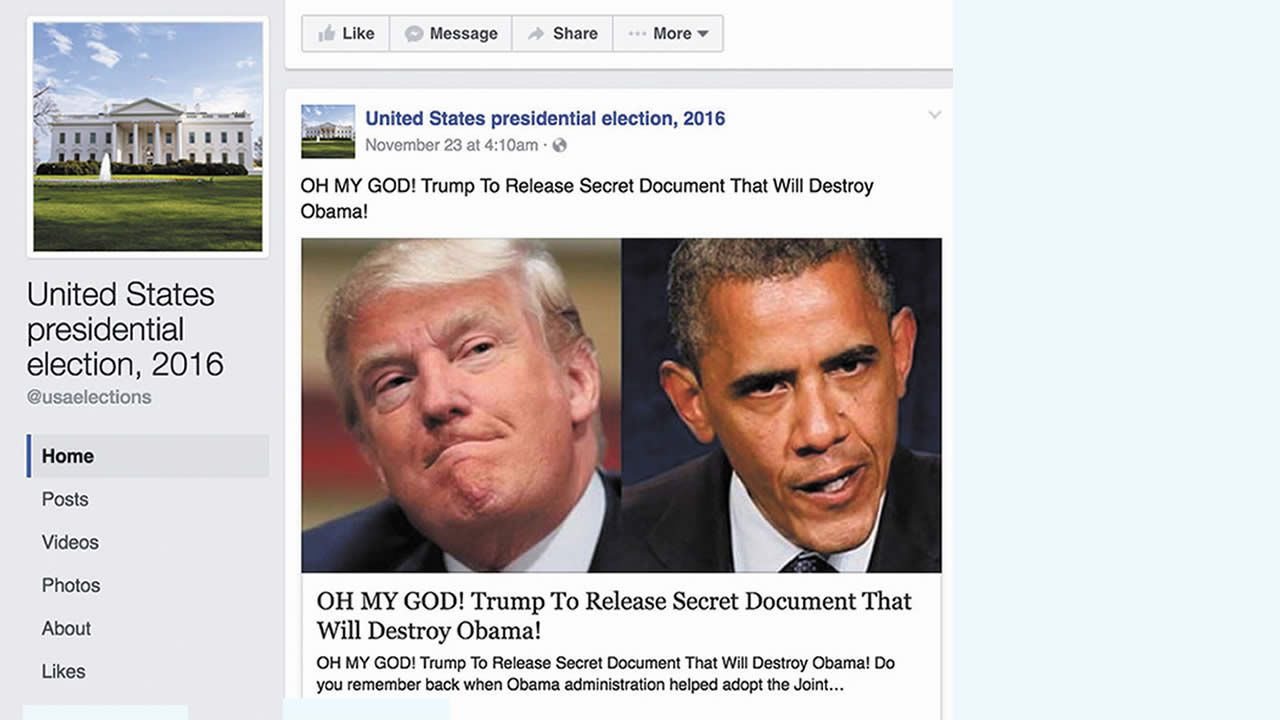Viewport: 1280px width, 720px height.
Task: Click the Share arrow icon
Action: point(536,34)
